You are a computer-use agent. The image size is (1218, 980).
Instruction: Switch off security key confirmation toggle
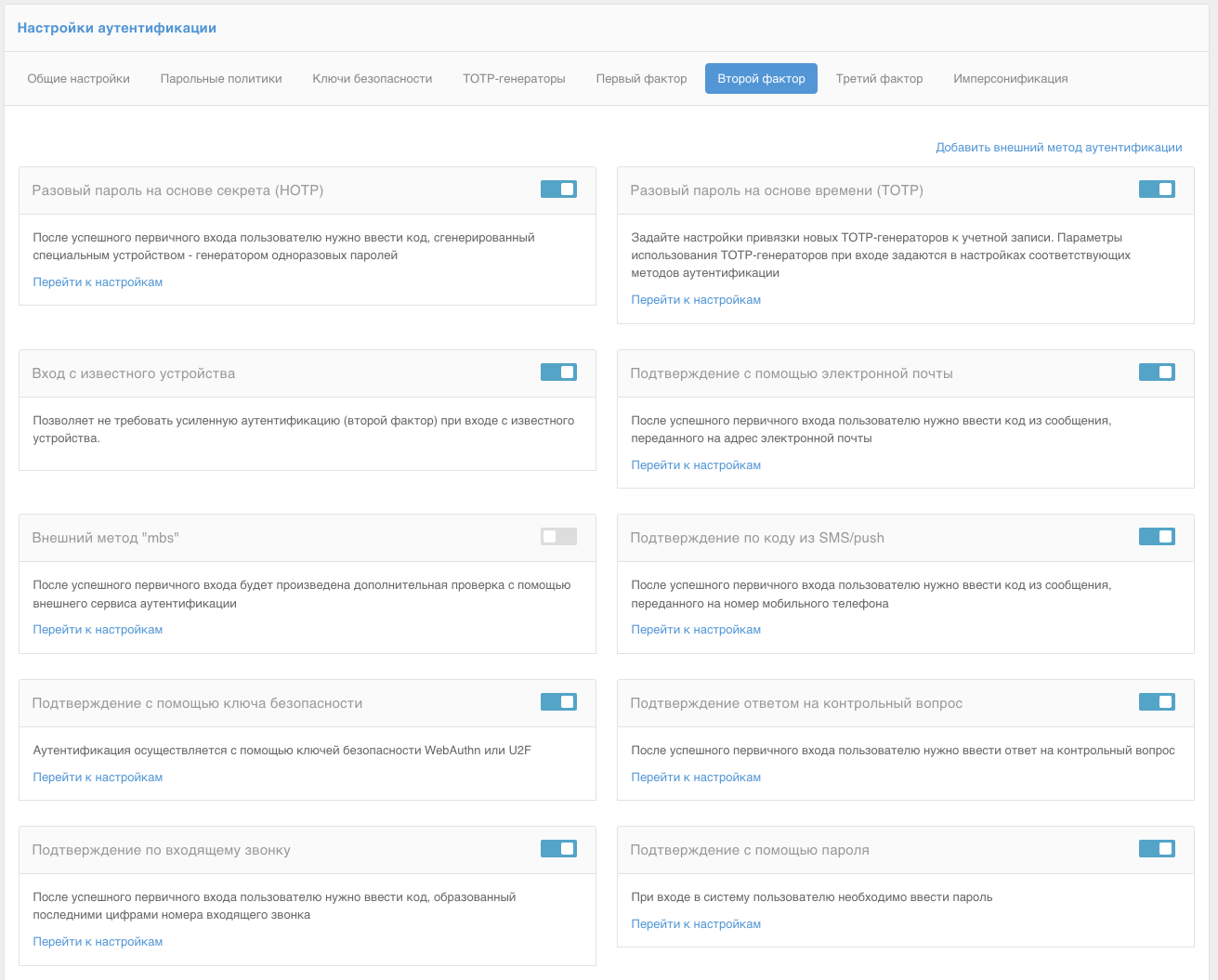(558, 702)
